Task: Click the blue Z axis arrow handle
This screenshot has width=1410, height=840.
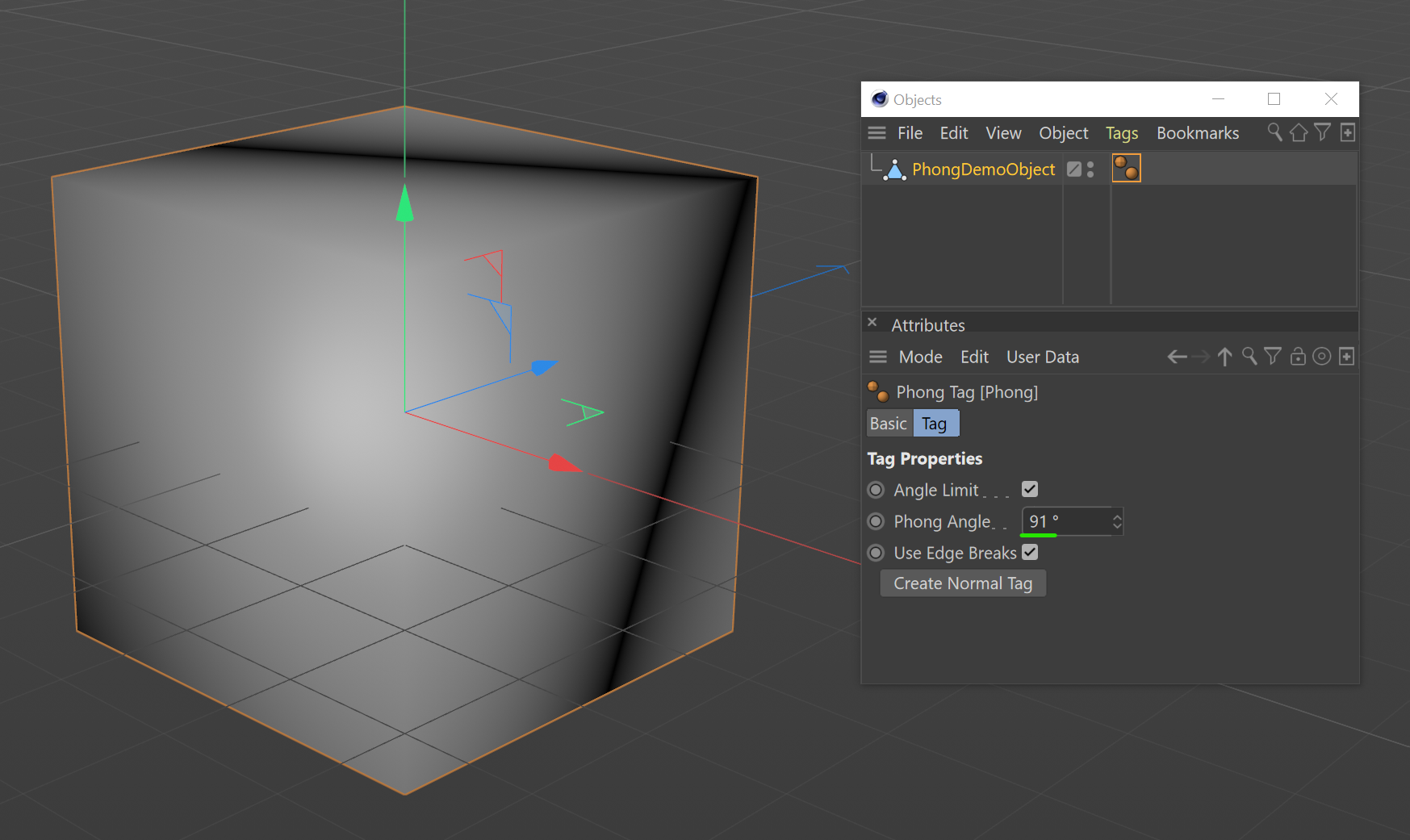Action: coord(544,367)
